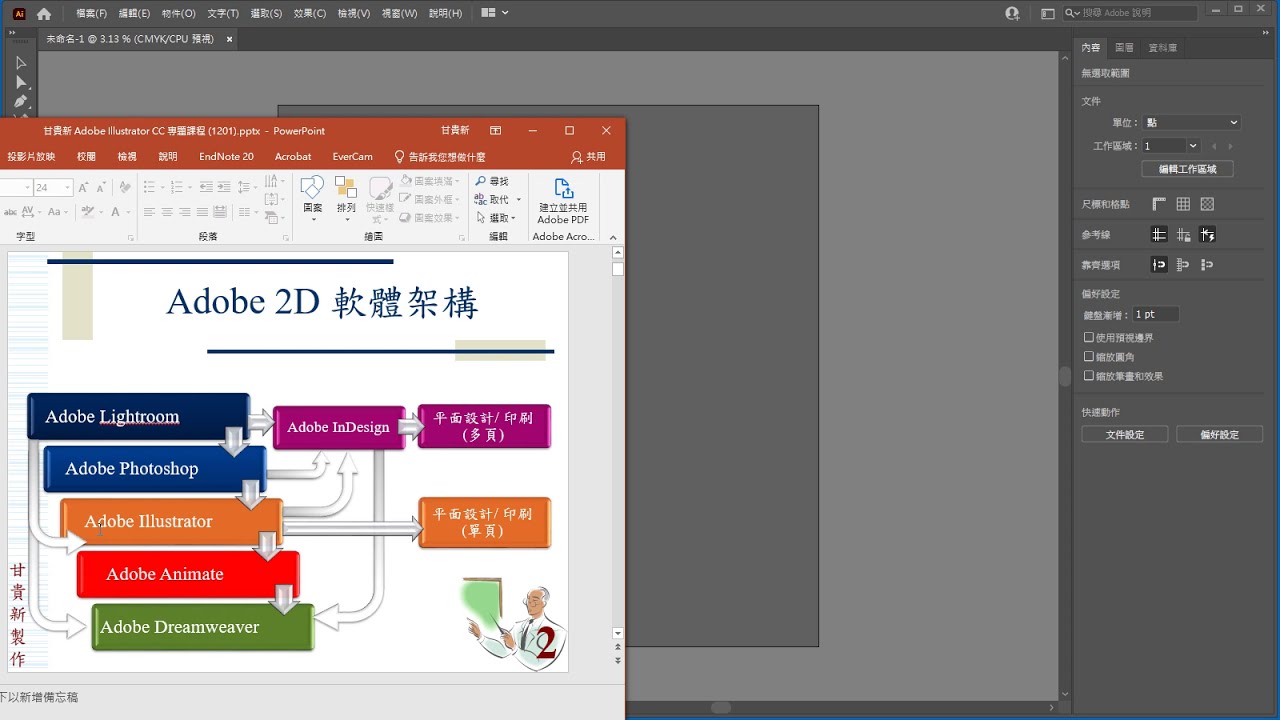Select the Direct Selection tool in Illustrator
The height and width of the screenshot is (720, 1280).
click(20, 82)
